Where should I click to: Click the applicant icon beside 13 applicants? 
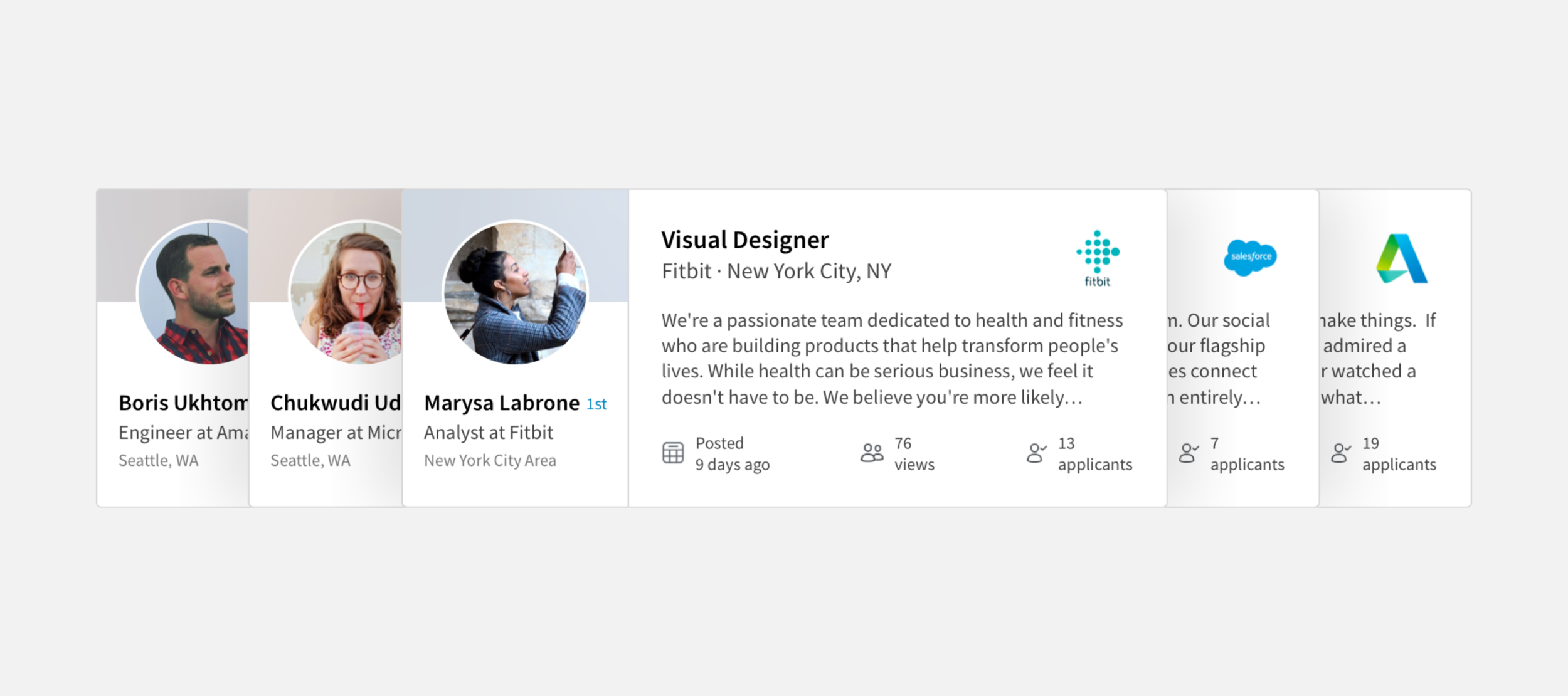pyautogui.click(x=1036, y=453)
